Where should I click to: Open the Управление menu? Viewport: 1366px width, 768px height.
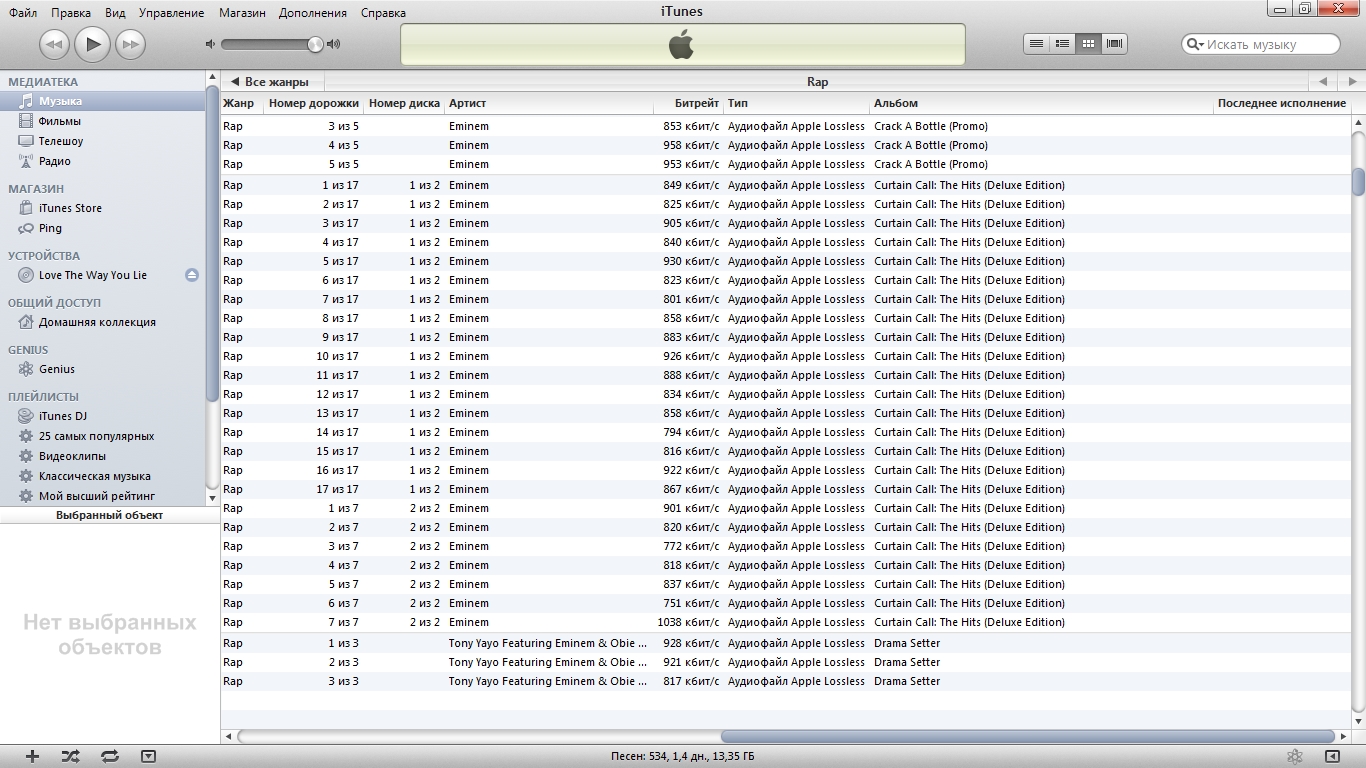point(171,13)
